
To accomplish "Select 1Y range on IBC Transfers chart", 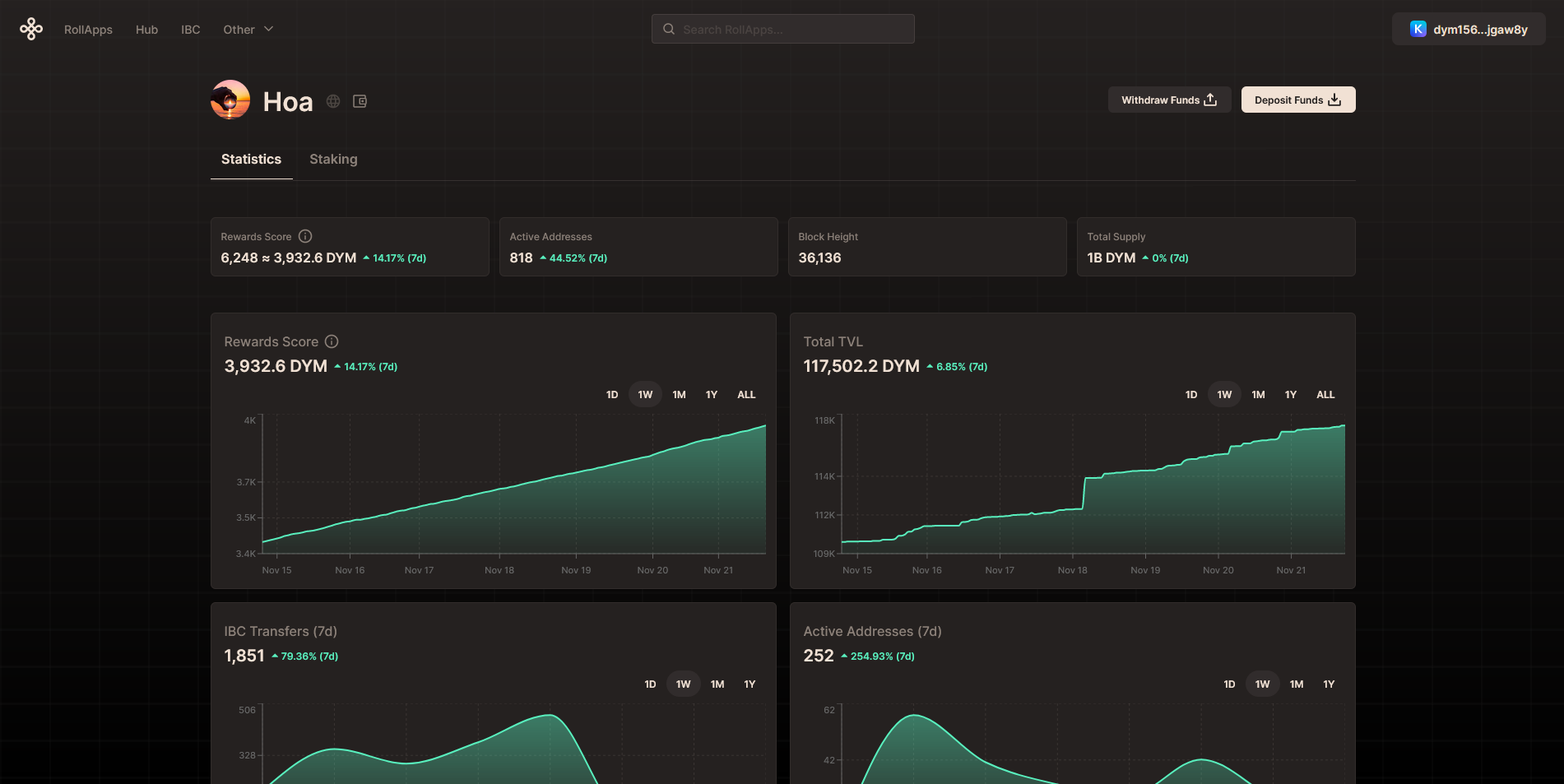I will coord(750,684).
